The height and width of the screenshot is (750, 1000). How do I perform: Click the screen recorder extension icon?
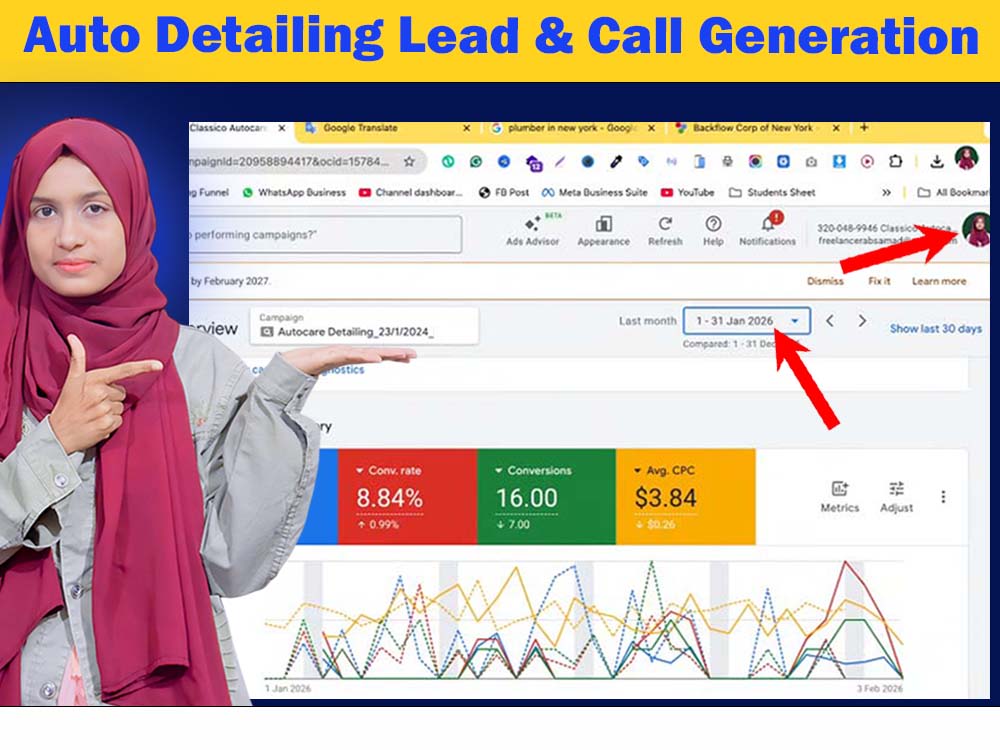pos(867,161)
